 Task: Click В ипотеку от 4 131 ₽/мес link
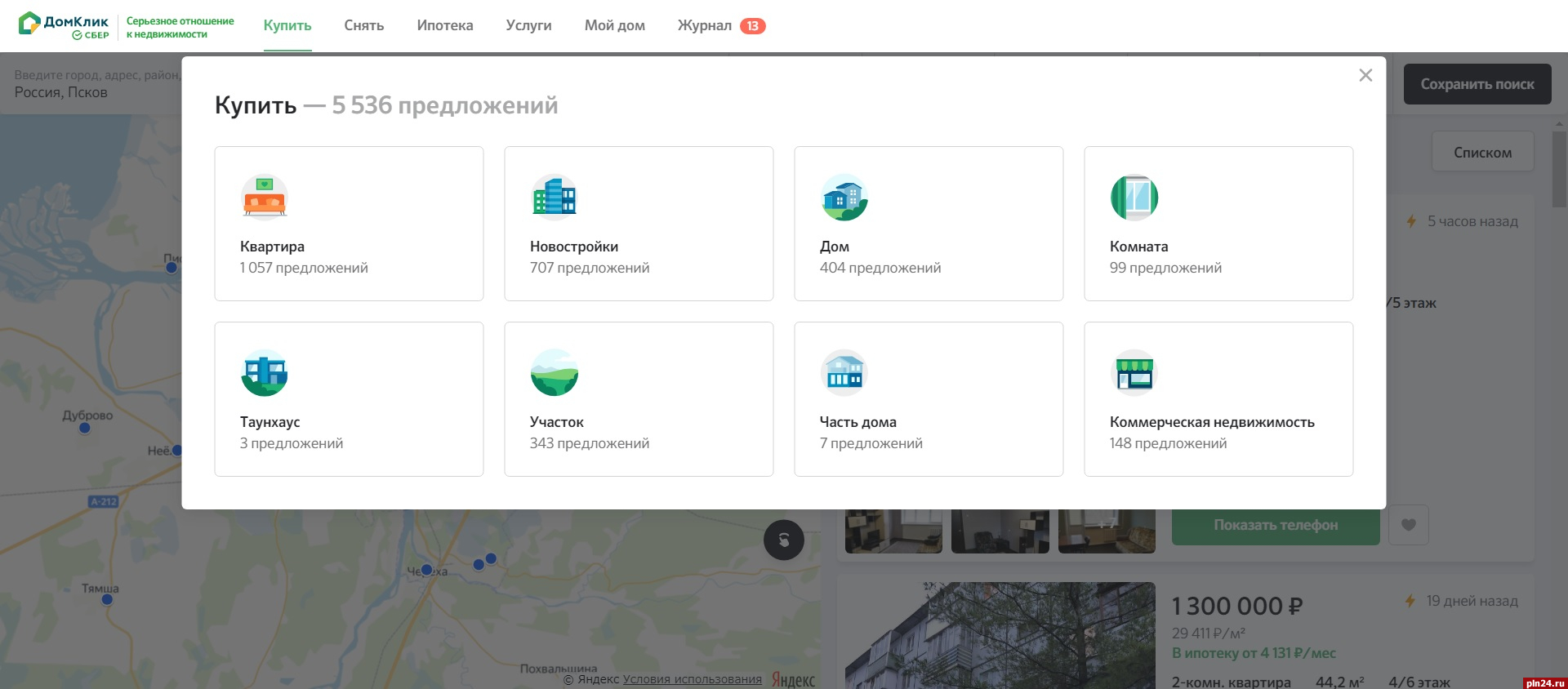click(x=1254, y=653)
